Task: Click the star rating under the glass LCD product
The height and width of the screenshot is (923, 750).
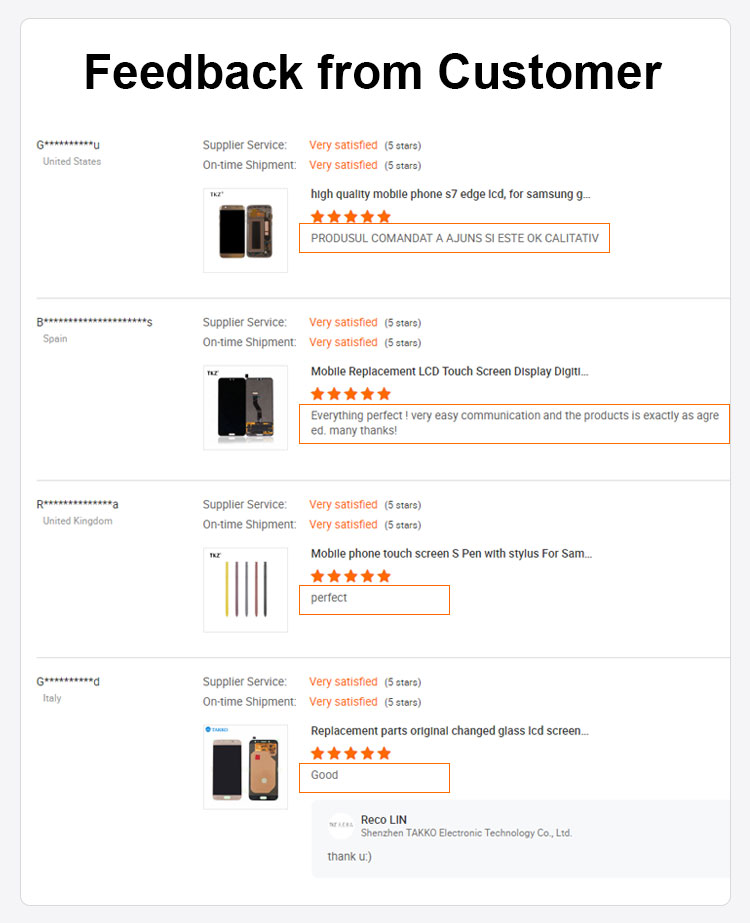Action: pos(350,753)
